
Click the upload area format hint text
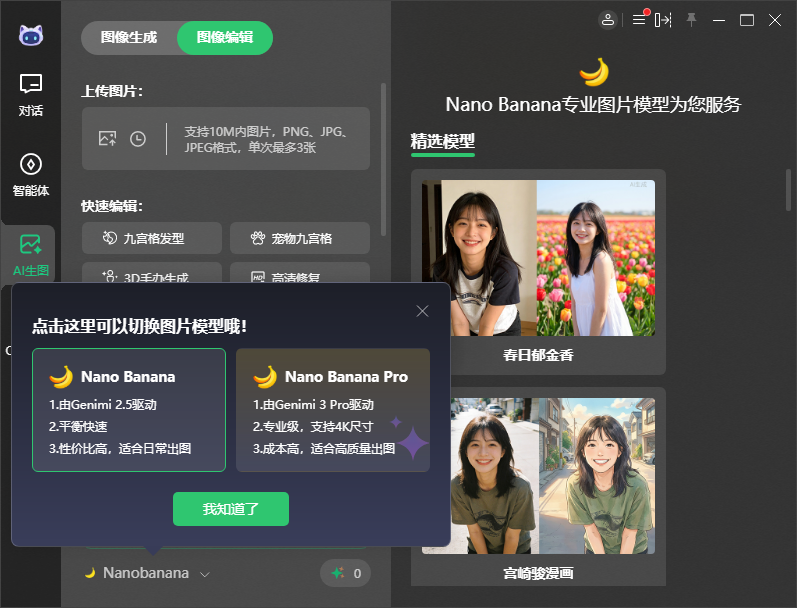point(266,139)
